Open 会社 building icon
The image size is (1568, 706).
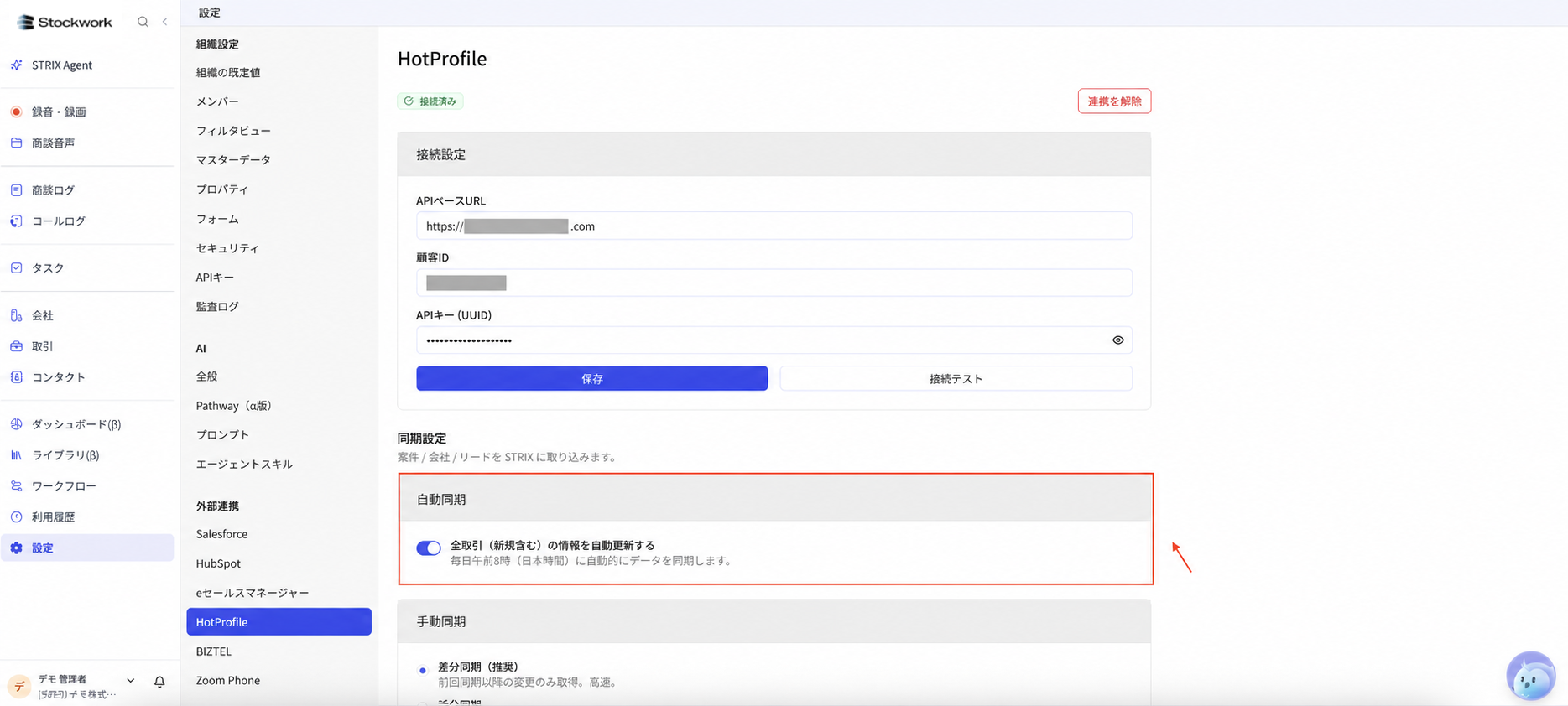[16, 315]
